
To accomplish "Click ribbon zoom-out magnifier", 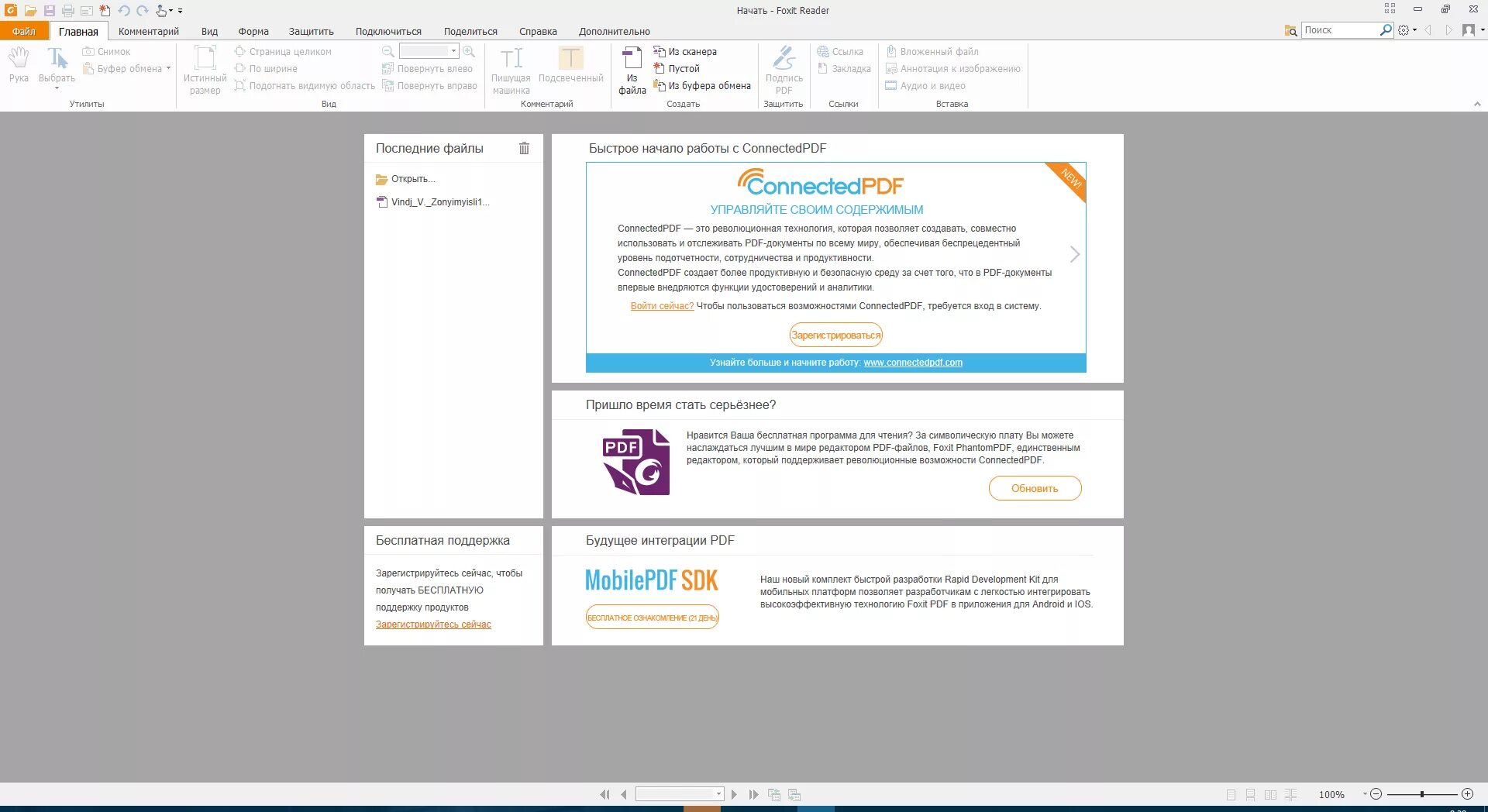I will coord(388,51).
